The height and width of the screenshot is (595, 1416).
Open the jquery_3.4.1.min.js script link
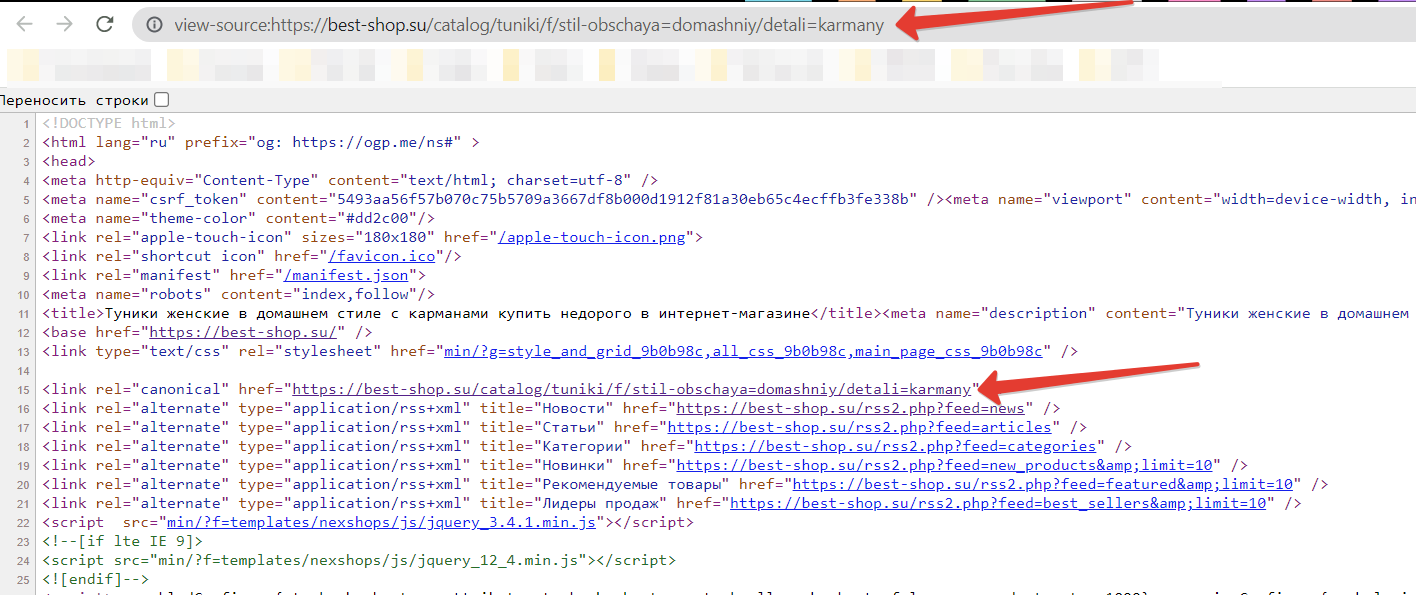382,522
